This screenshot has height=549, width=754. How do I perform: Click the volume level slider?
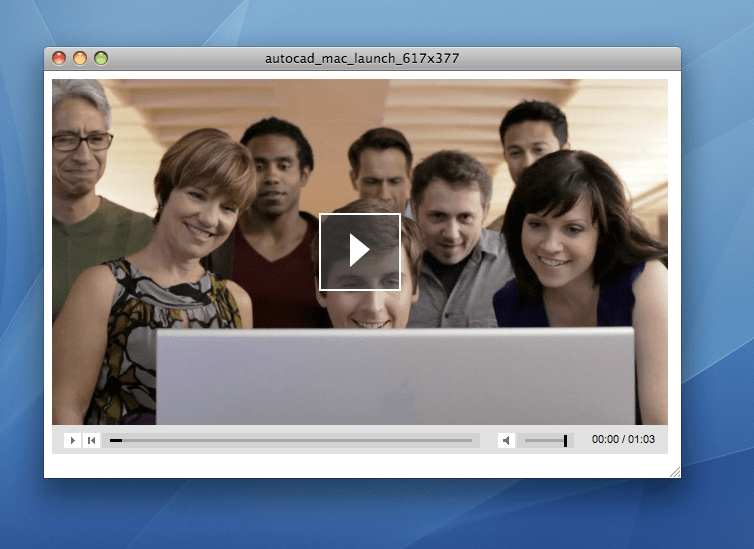(545, 440)
